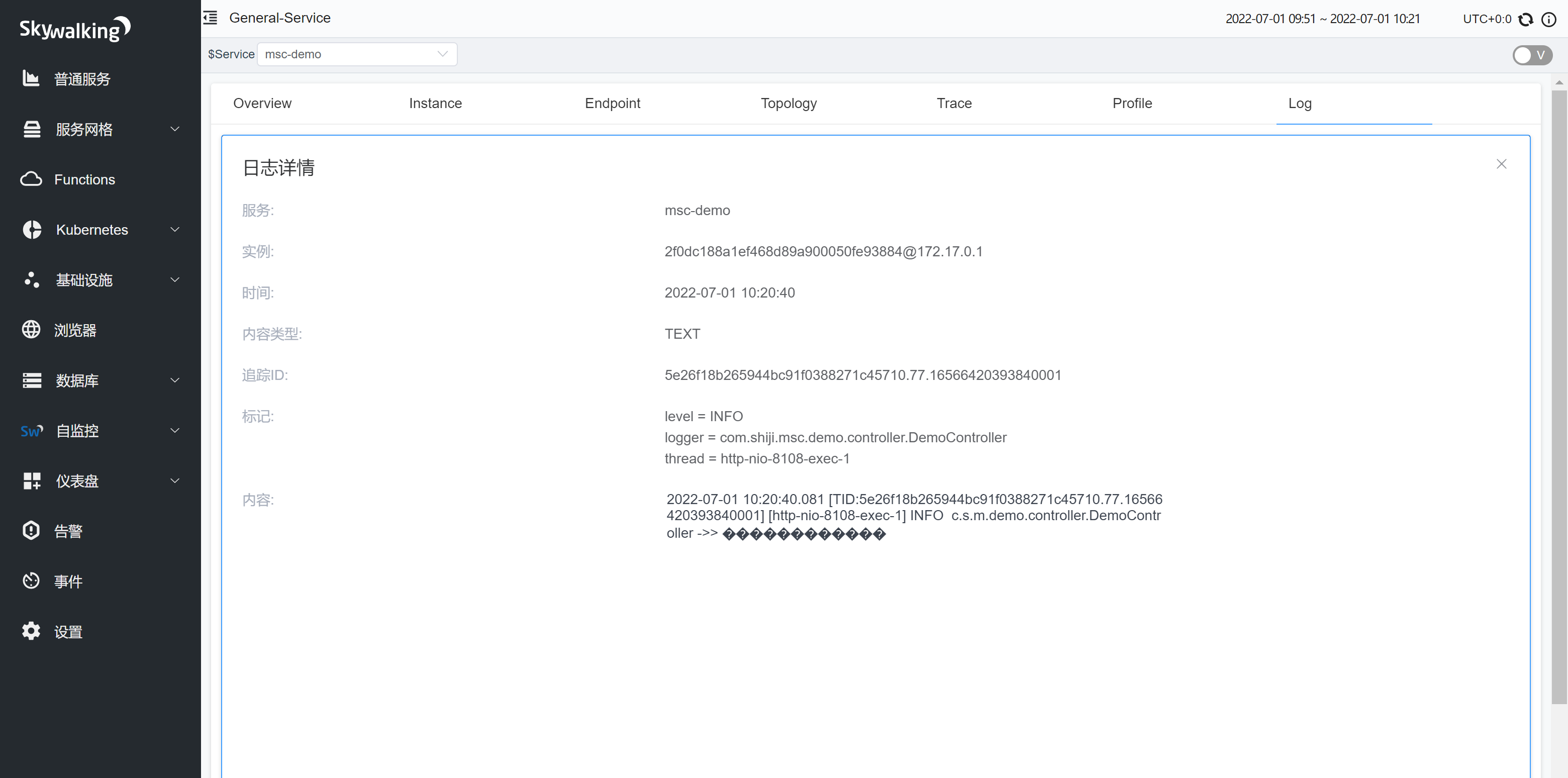Click the instance value 2f0dc188a1ef...@172.17.0.1
This screenshot has height=778, width=1568.
click(x=823, y=251)
